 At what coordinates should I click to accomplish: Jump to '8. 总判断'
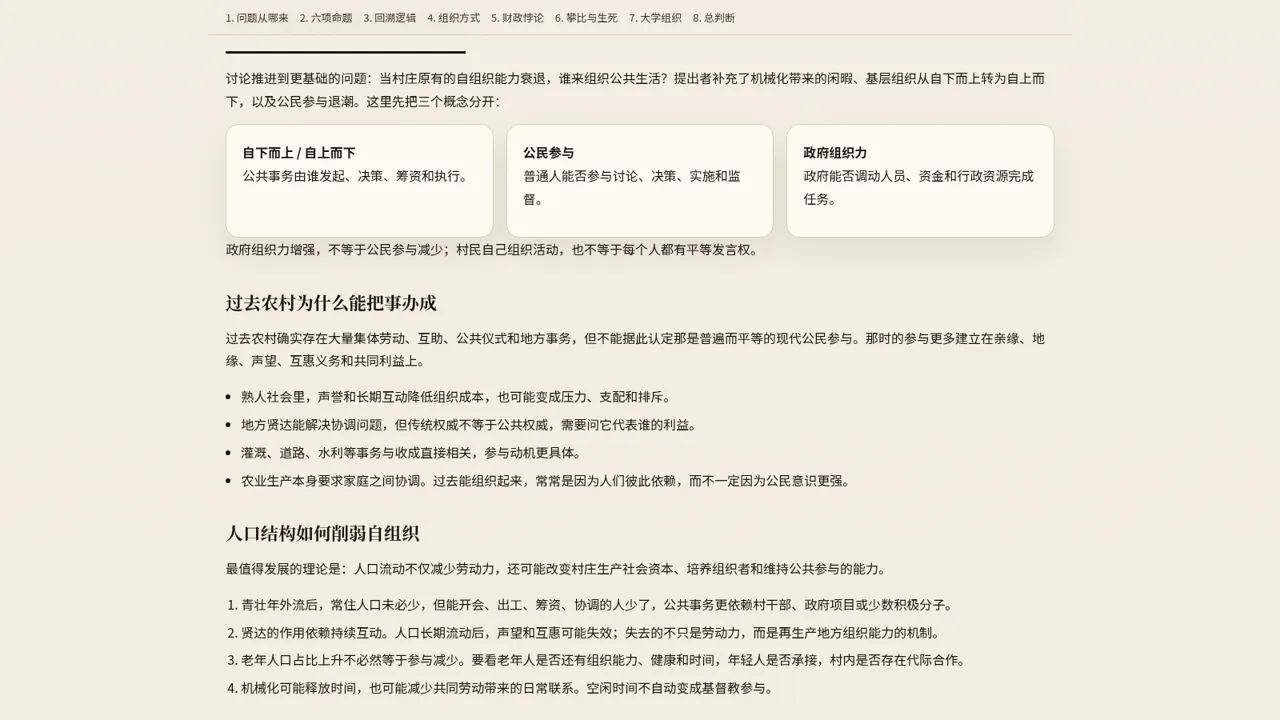[714, 18]
